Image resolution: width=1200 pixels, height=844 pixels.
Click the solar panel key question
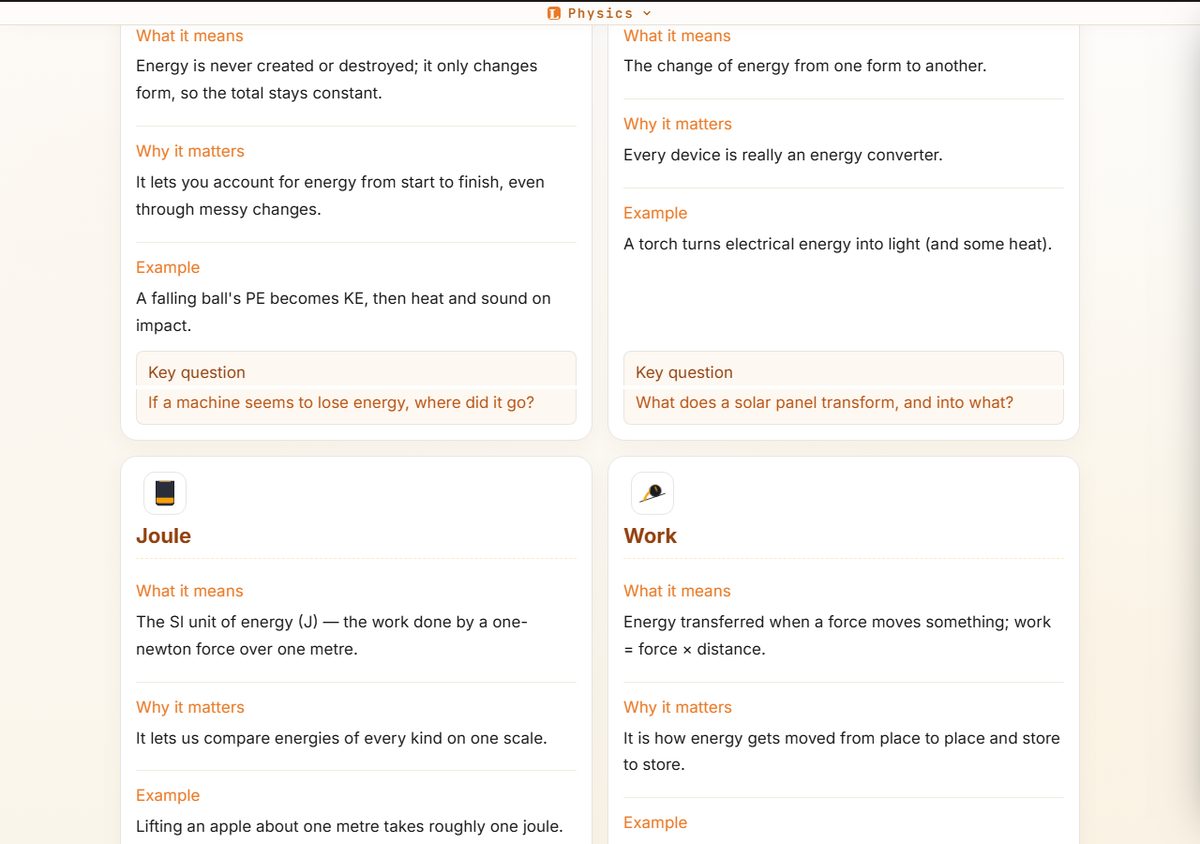(x=824, y=402)
